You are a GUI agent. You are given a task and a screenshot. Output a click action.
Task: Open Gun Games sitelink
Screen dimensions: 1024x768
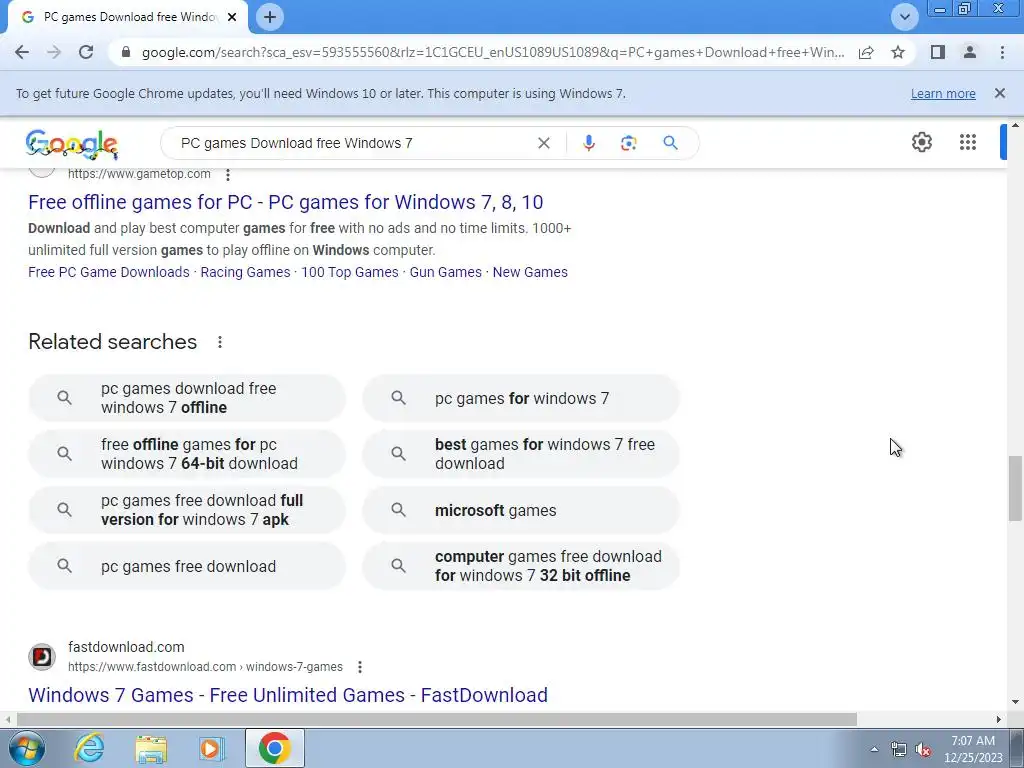click(445, 272)
